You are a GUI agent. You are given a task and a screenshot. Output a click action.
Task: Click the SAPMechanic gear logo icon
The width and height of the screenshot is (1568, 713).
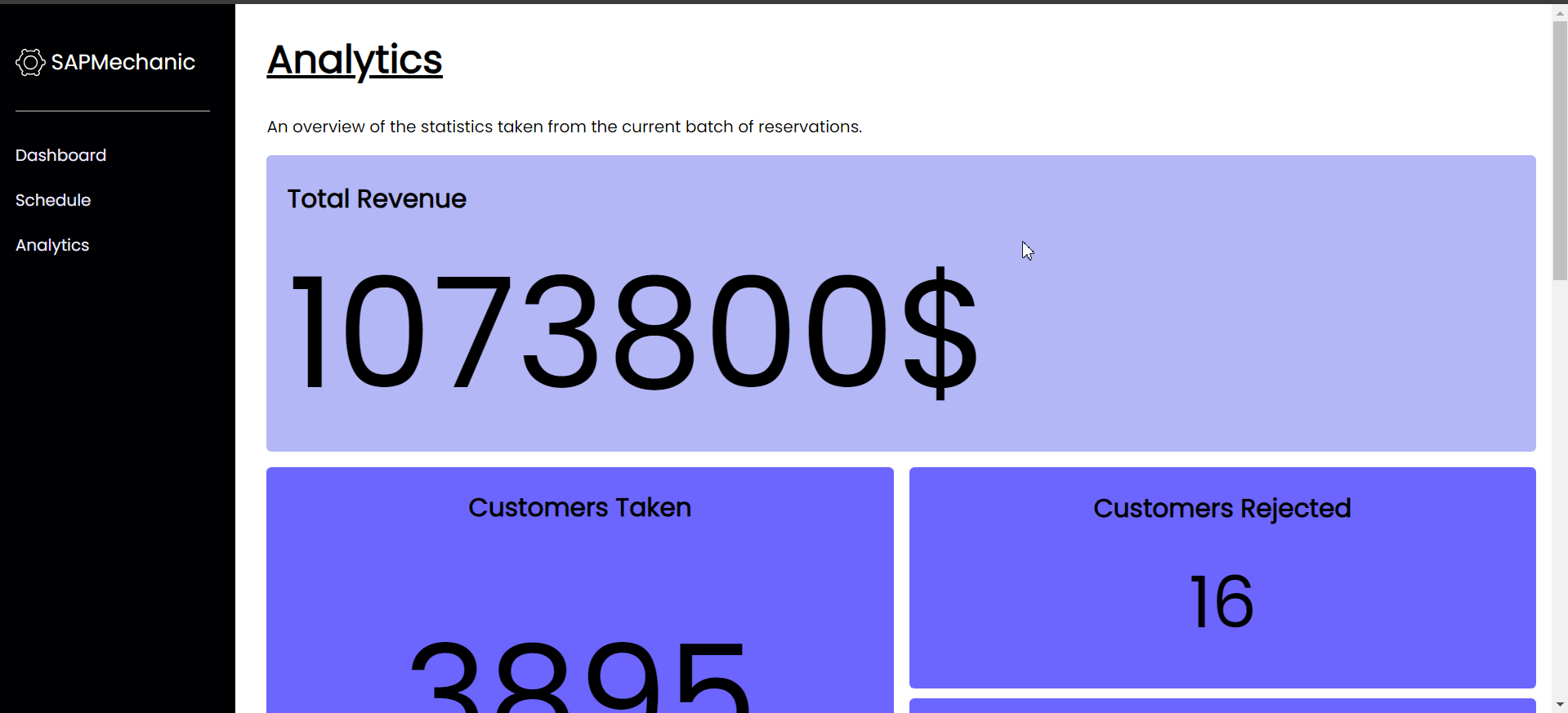tap(30, 62)
